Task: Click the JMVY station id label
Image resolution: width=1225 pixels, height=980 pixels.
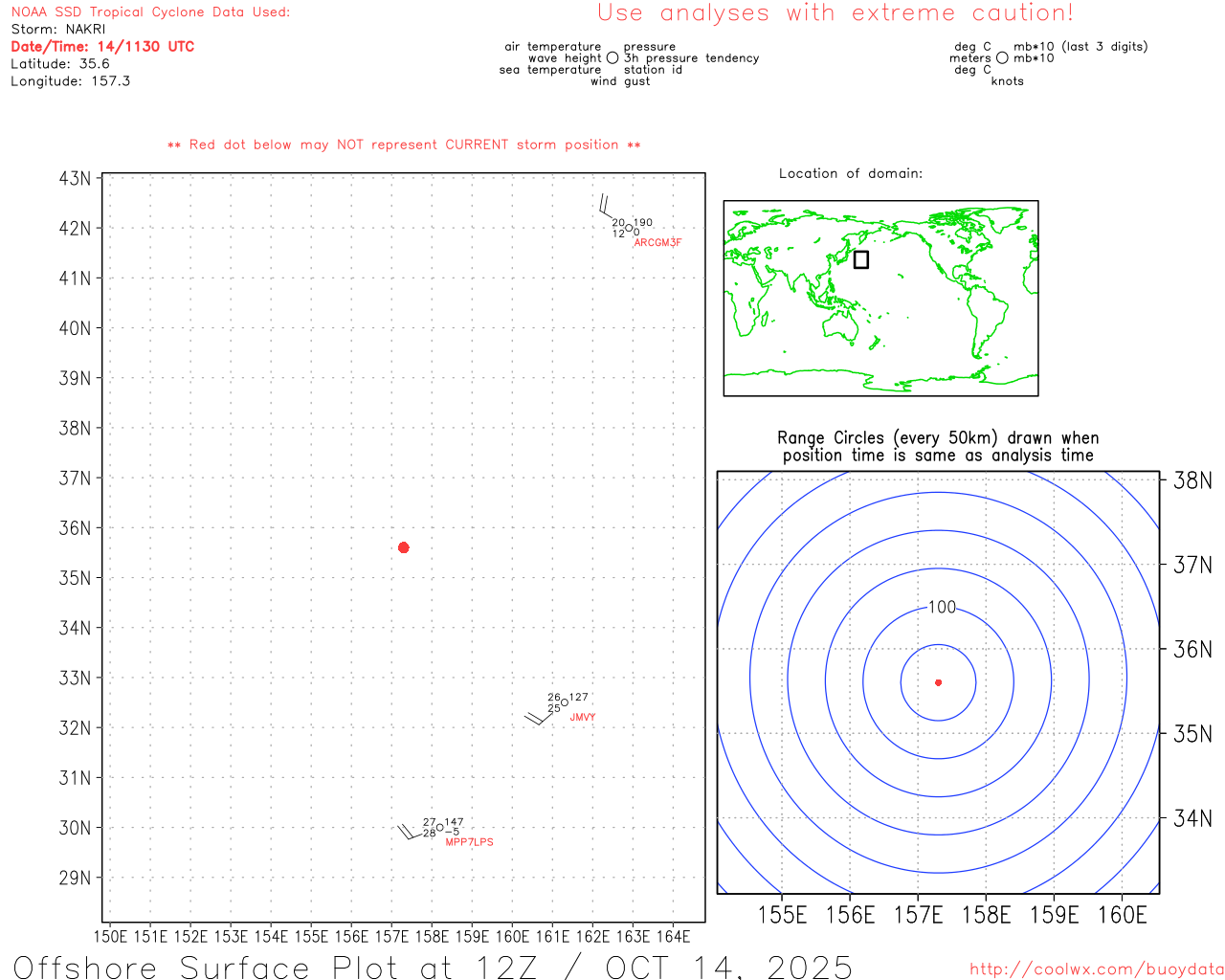Action: 583,718
